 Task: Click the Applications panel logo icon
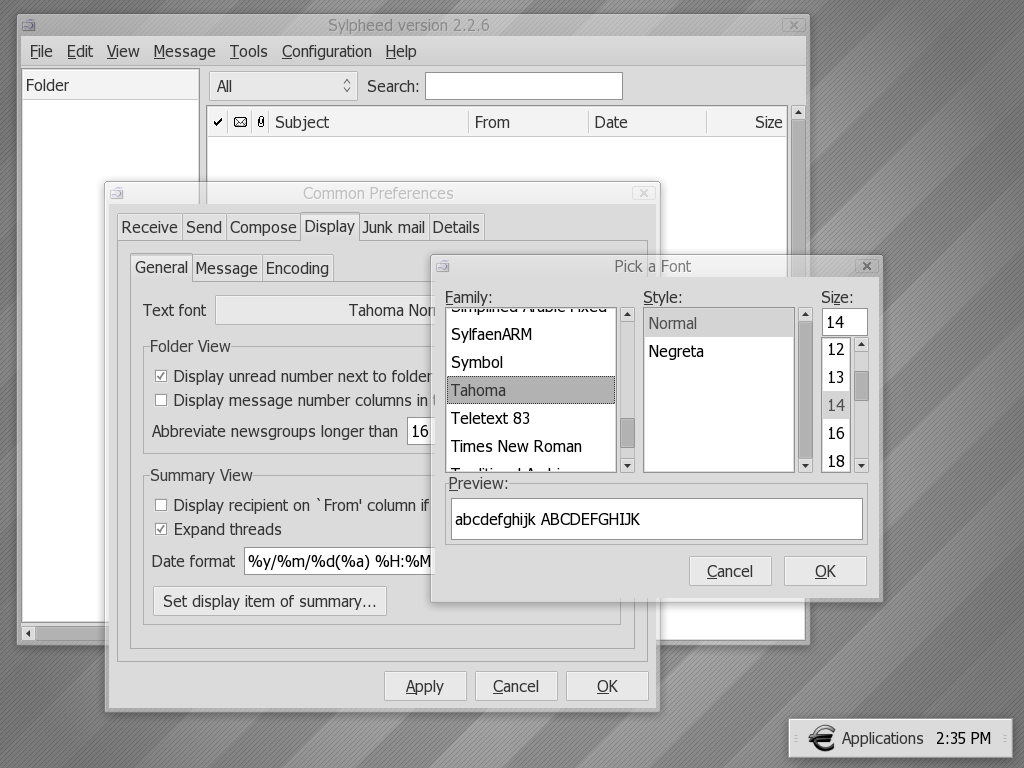tap(822, 738)
